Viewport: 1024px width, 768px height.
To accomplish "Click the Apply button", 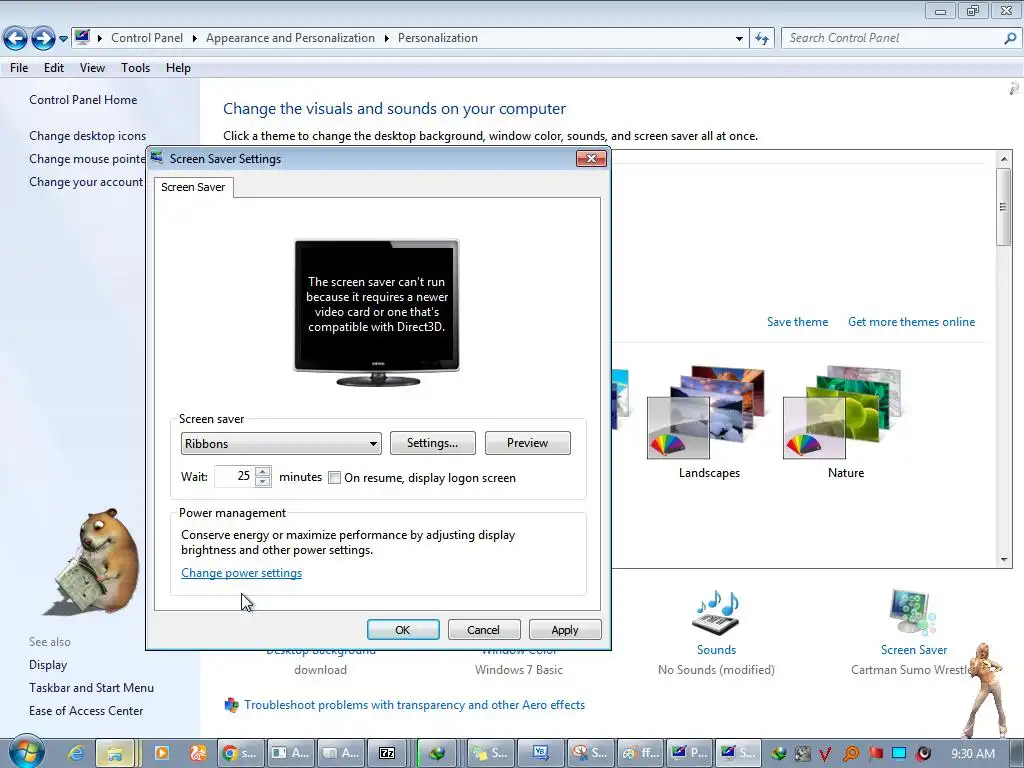I will click(565, 630).
